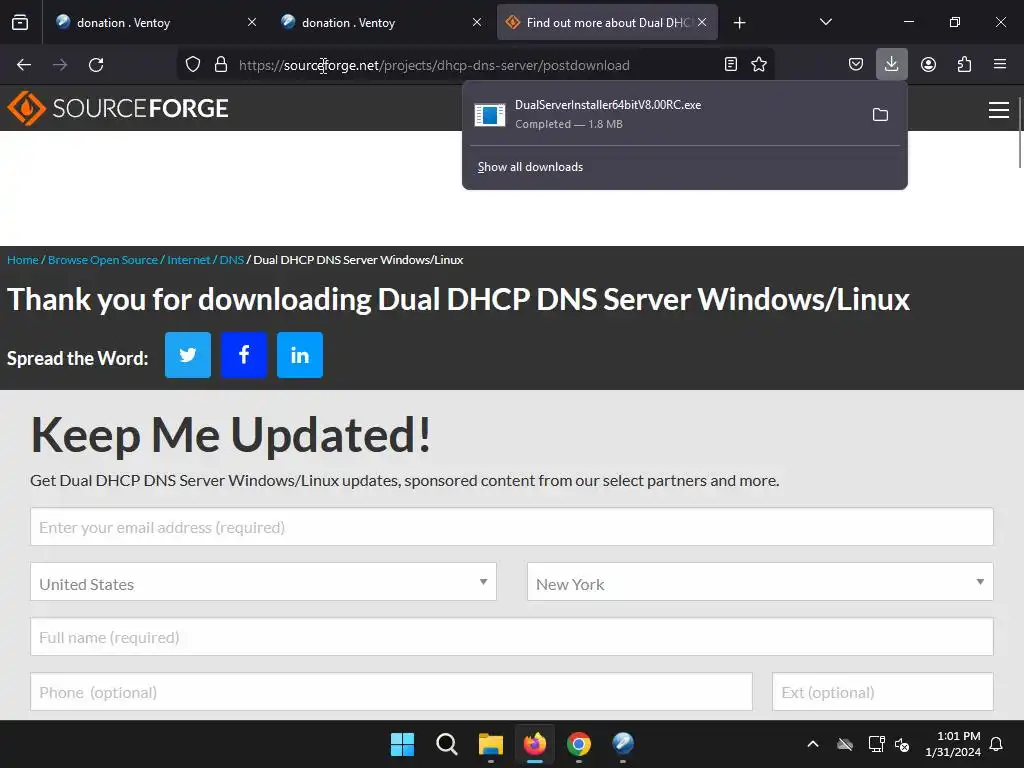Open the Pocket save icon
The image size is (1024, 768).
pyautogui.click(x=856, y=64)
